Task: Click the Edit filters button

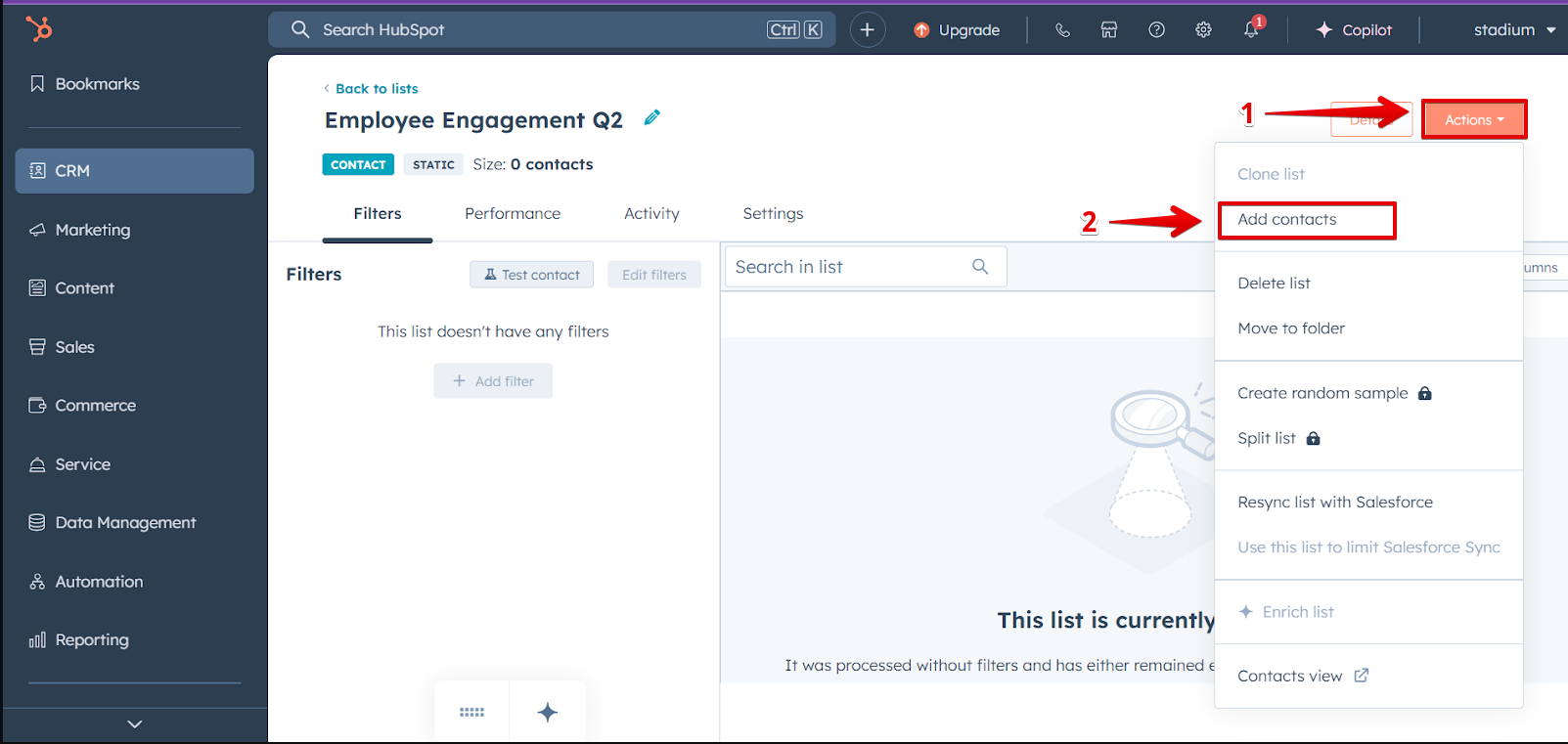Action: pyautogui.click(x=654, y=275)
